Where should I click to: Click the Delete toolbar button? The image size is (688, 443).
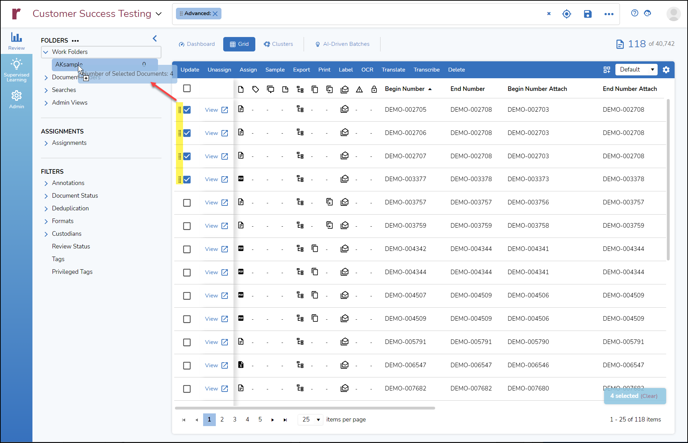[x=456, y=70]
